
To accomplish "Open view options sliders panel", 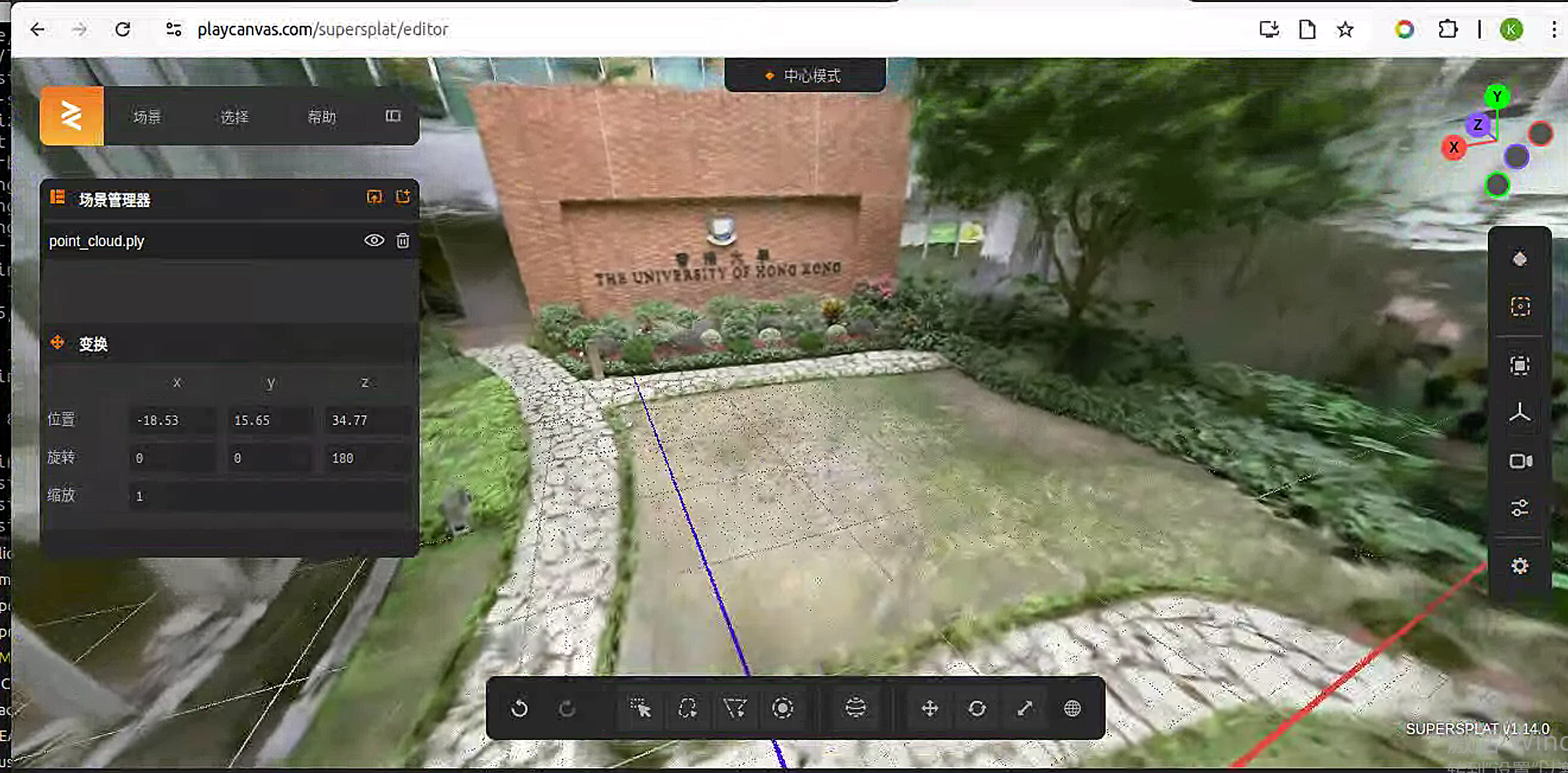I will [x=1520, y=508].
